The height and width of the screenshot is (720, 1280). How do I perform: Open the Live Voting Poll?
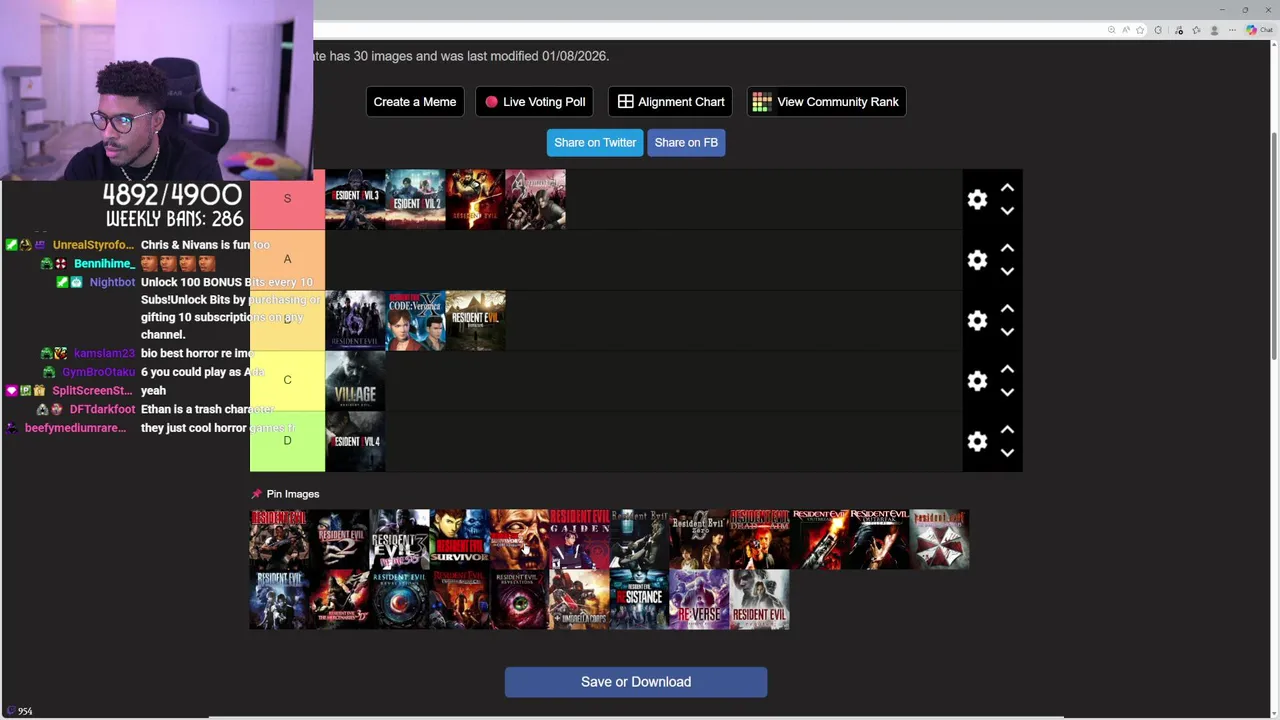pyautogui.click(x=535, y=102)
